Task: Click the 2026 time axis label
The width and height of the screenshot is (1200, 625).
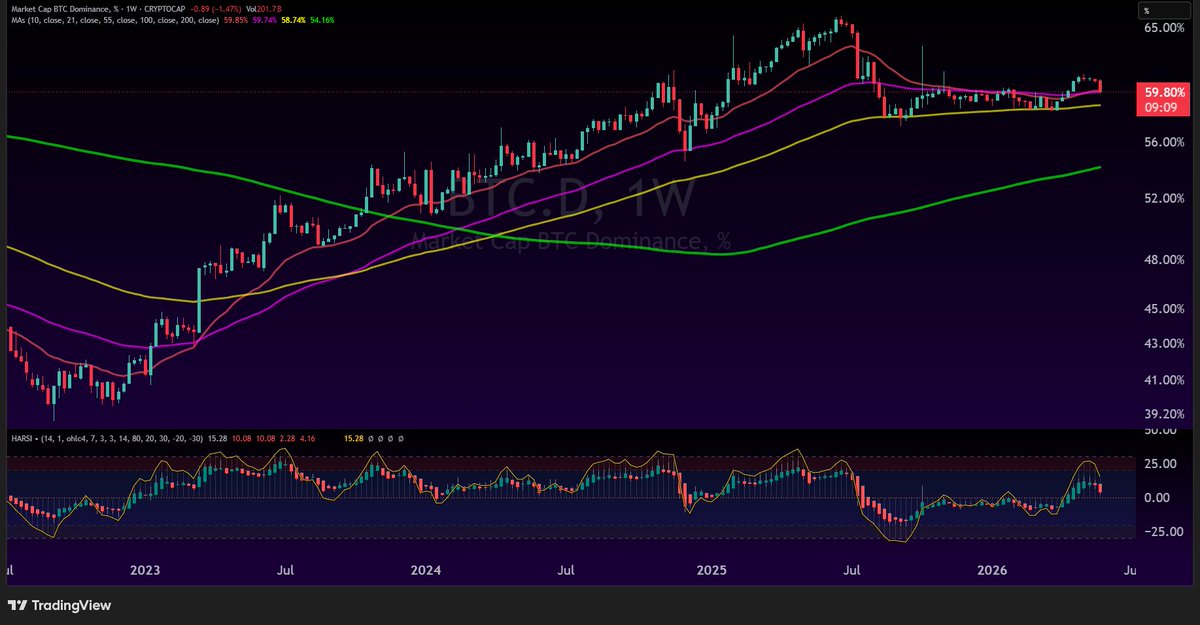Action: coord(992,571)
